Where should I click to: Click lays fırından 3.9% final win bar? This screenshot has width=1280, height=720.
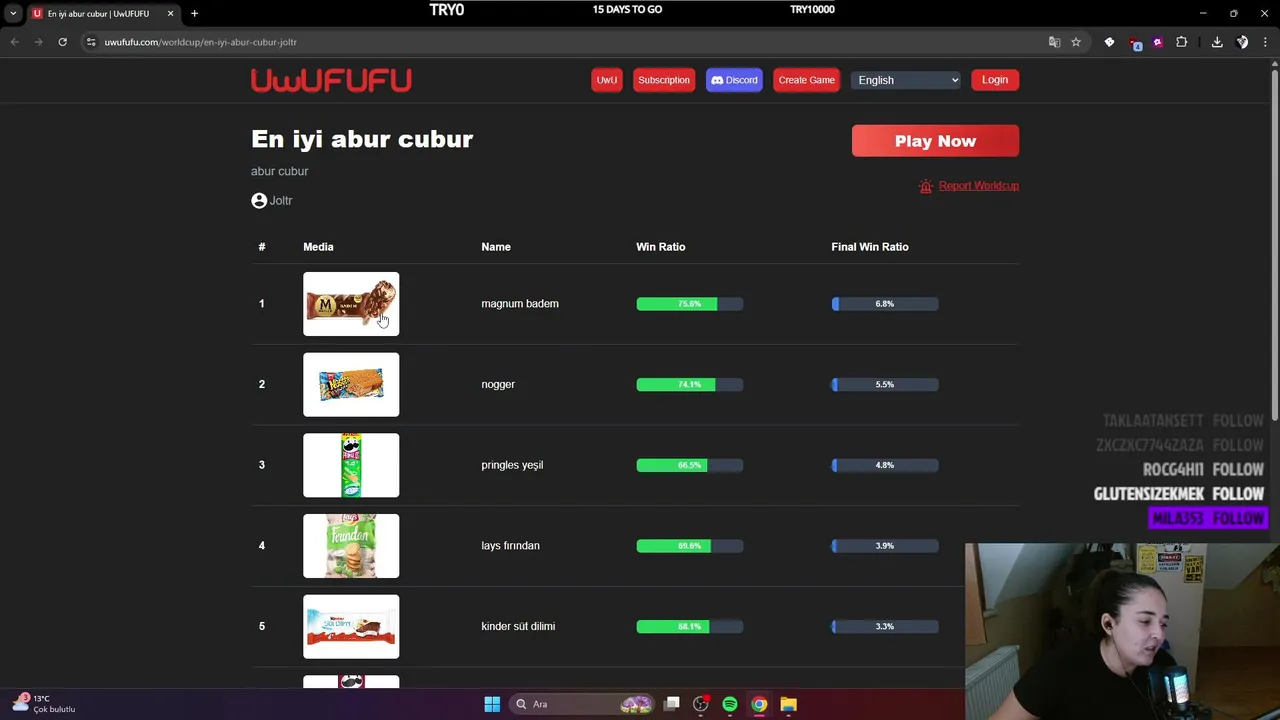click(x=885, y=546)
